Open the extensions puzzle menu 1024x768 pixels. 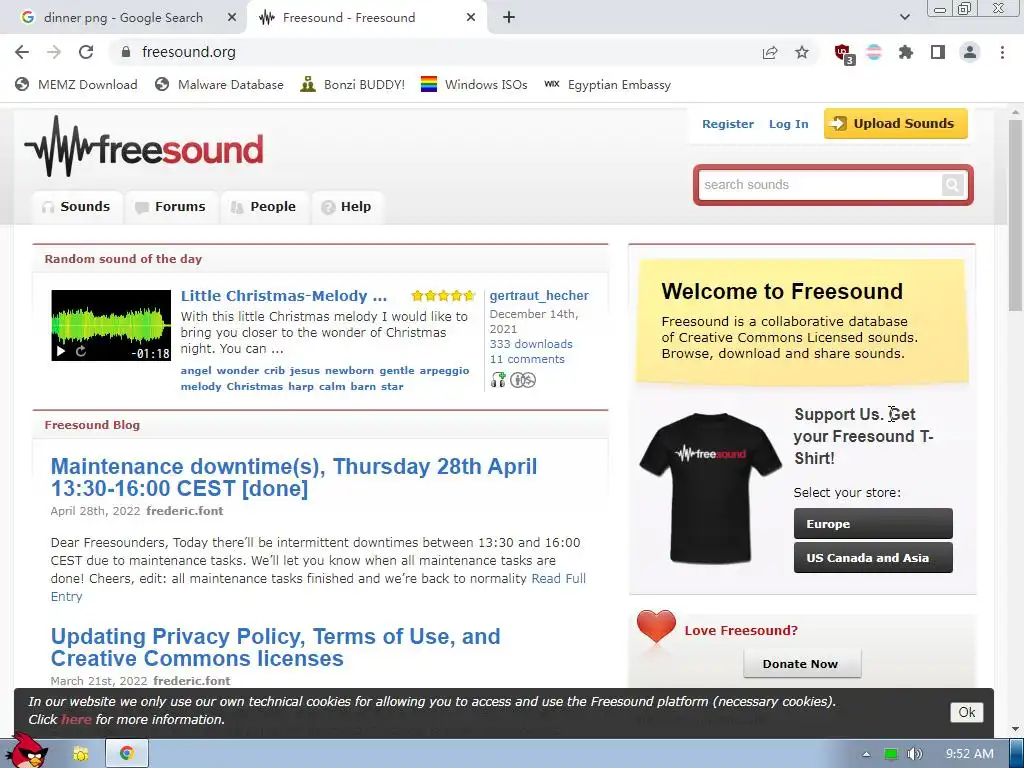(906, 52)
